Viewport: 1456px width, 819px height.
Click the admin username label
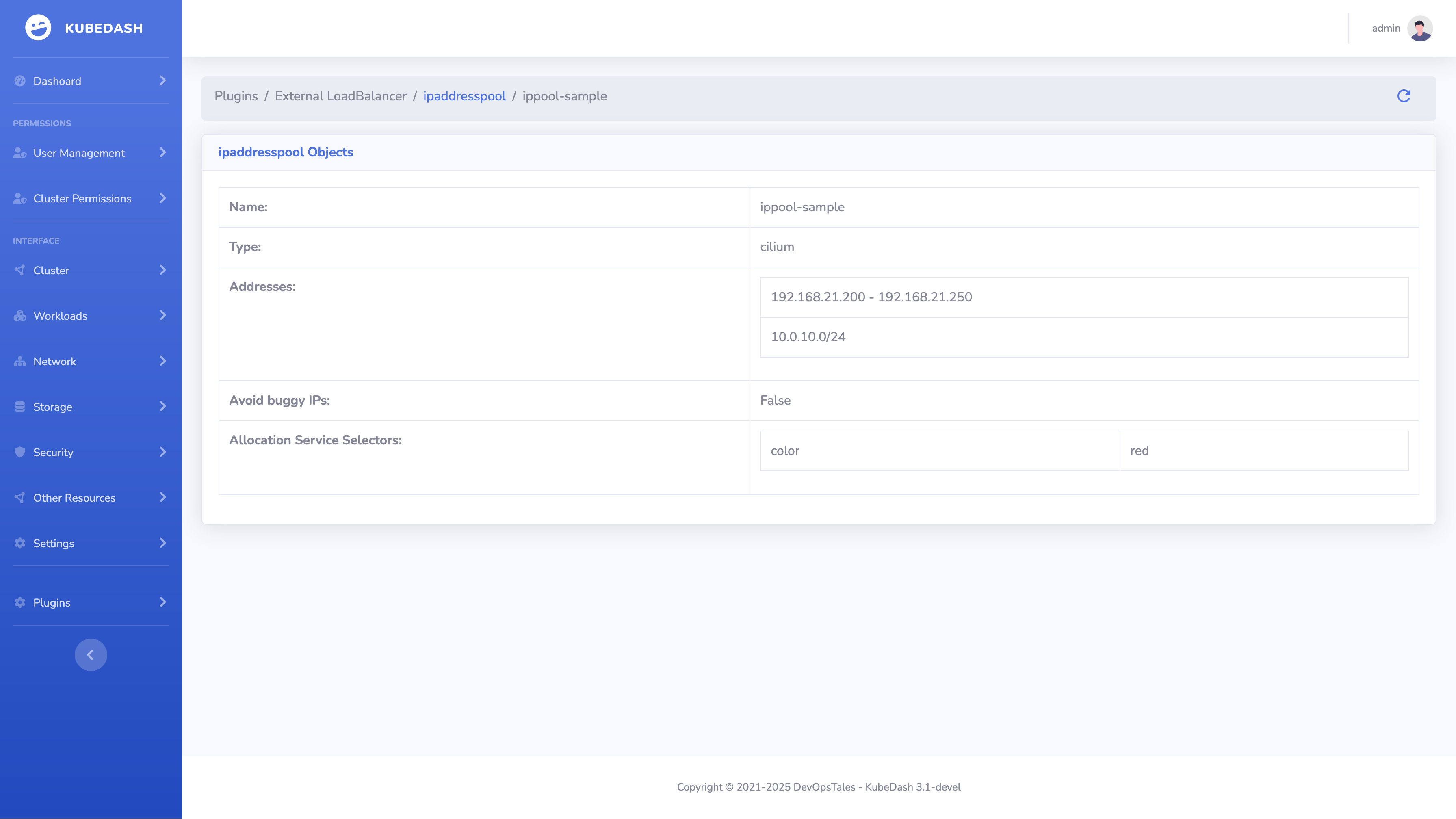1385,28
